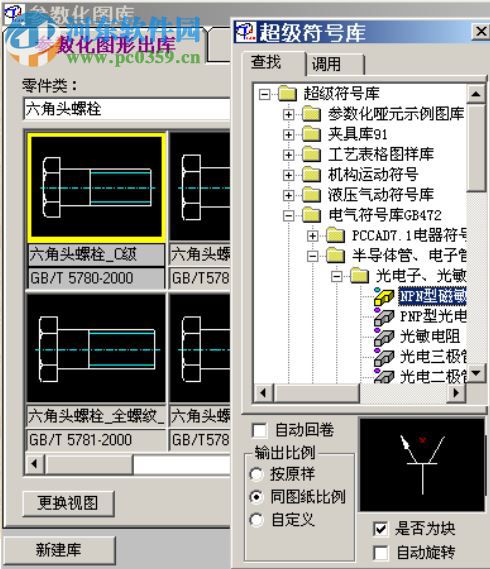
Task: Click the GB/T 5781-2000 label
Action: coord(97,440)
